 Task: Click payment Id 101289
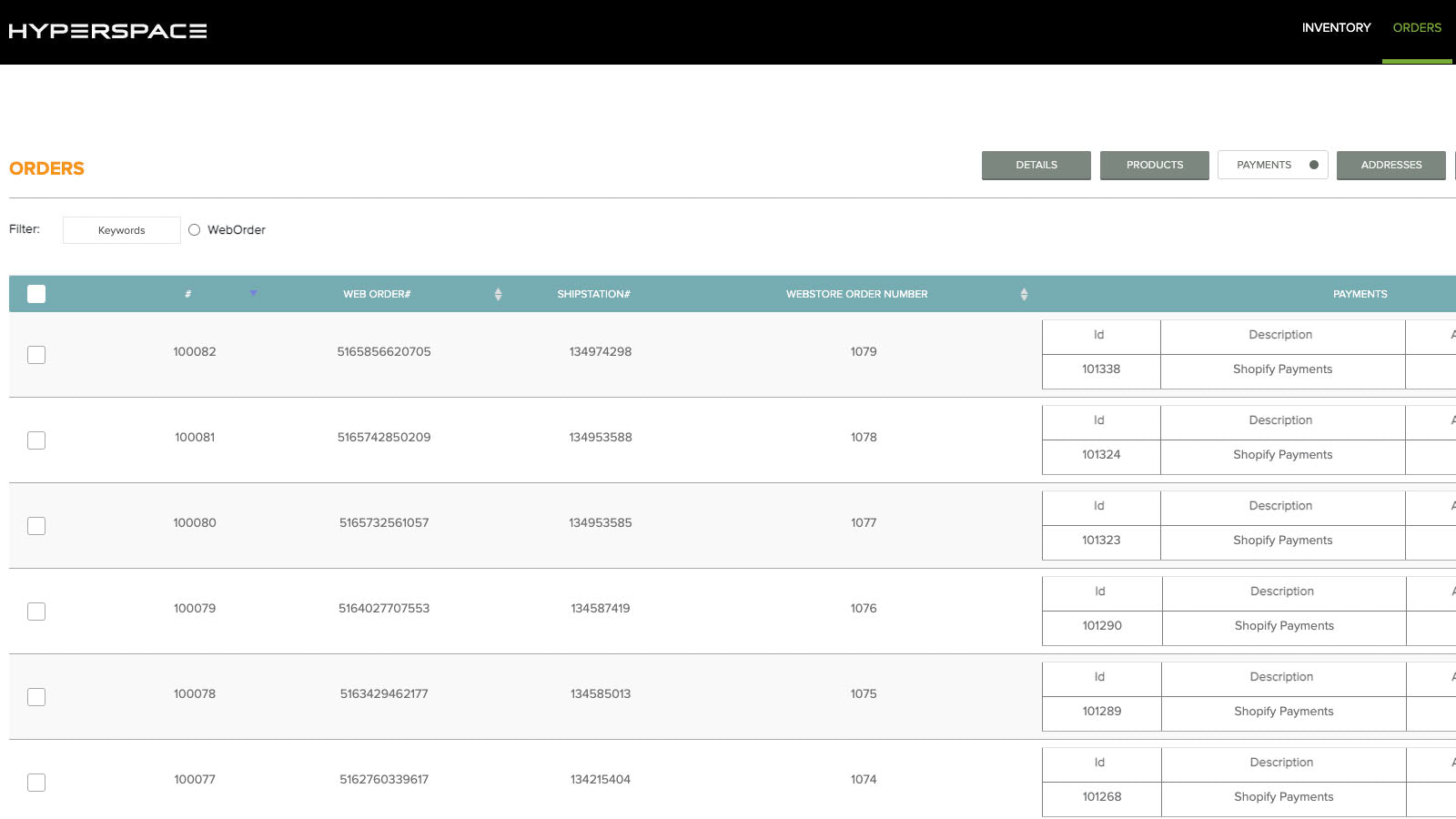coord(1102,711)
